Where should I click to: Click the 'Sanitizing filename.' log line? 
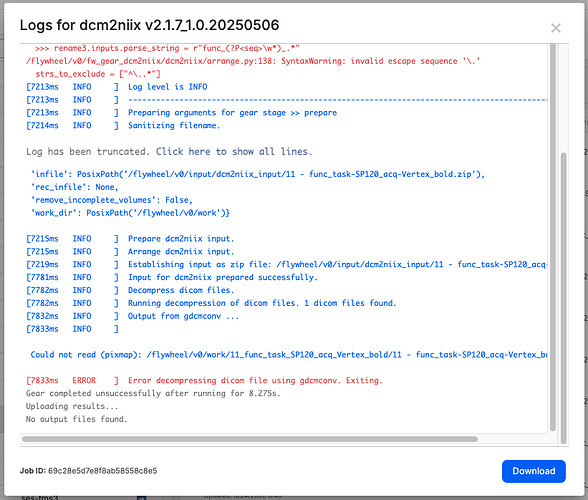click(x=123, y=125)
